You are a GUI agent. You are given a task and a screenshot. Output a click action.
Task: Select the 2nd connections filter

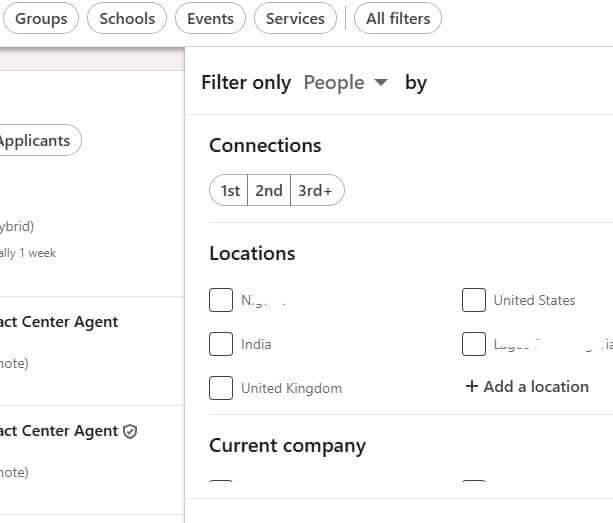pos(269,190)
